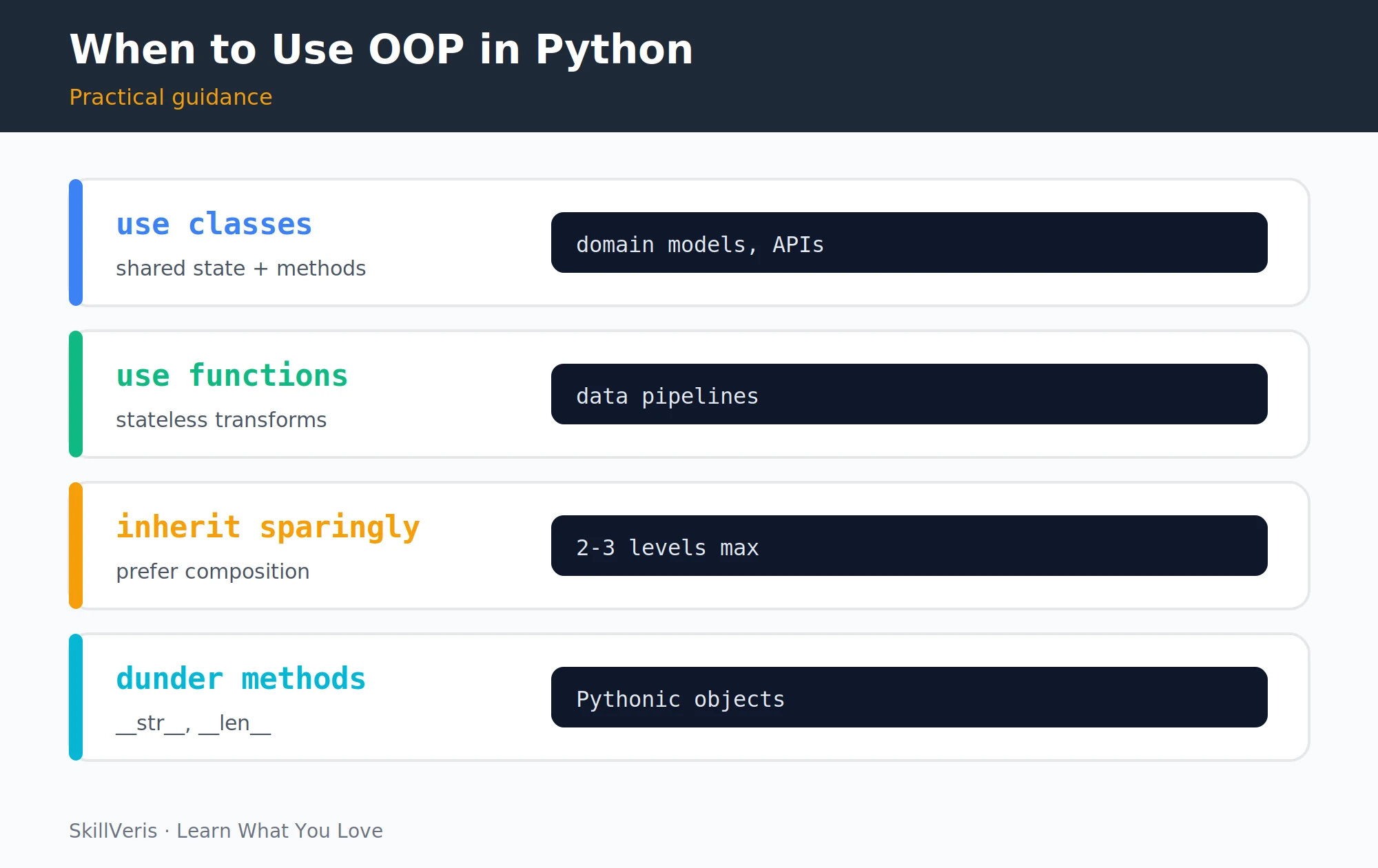Screen dimensions: 1378x868
Task: Click the '2-3 levels max' code box
Action: tap(909, 546)
